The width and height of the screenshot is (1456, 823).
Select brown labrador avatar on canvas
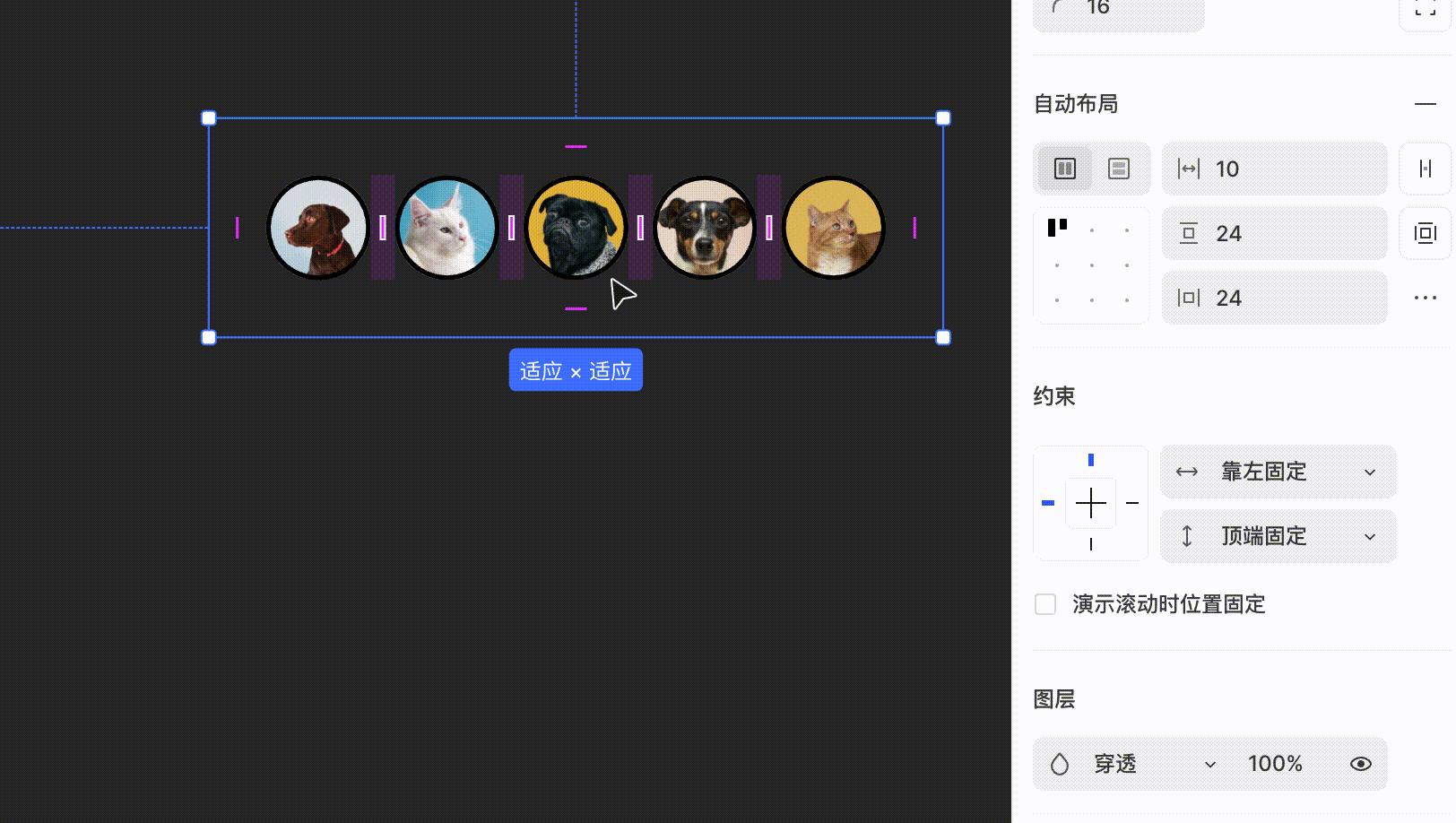point(318,228)
